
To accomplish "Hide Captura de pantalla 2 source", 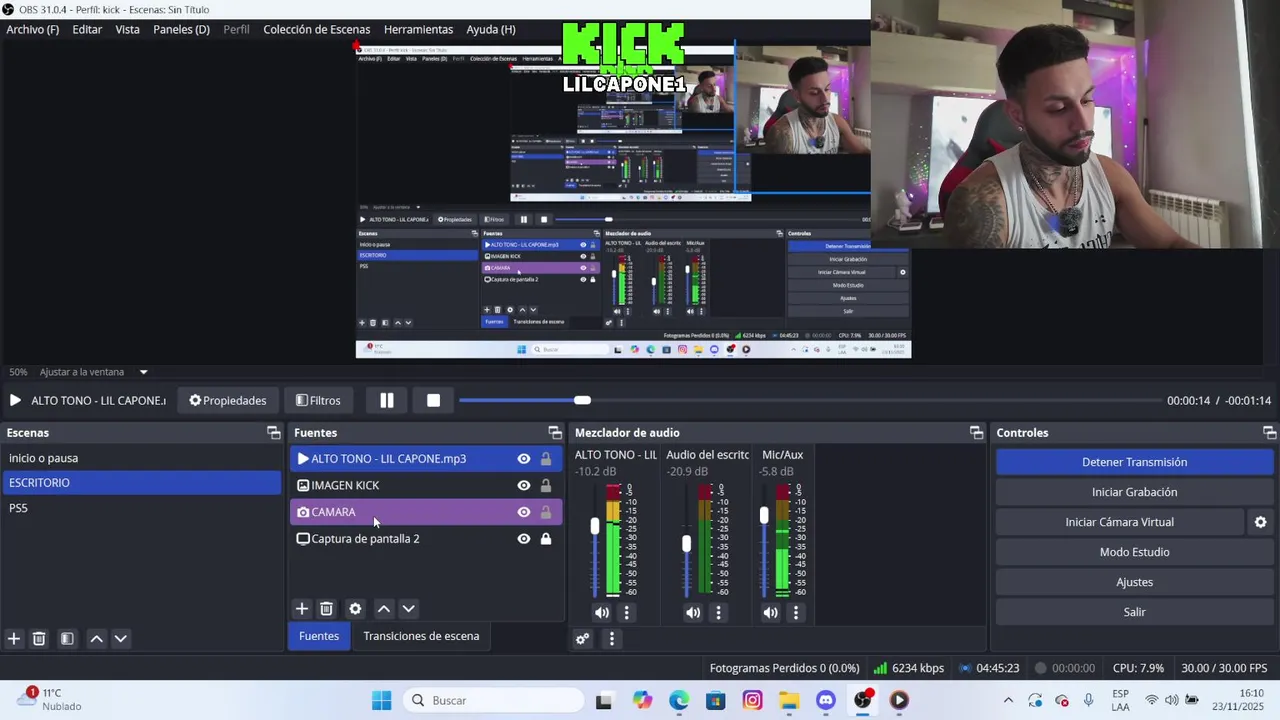I will click(523, 539).
